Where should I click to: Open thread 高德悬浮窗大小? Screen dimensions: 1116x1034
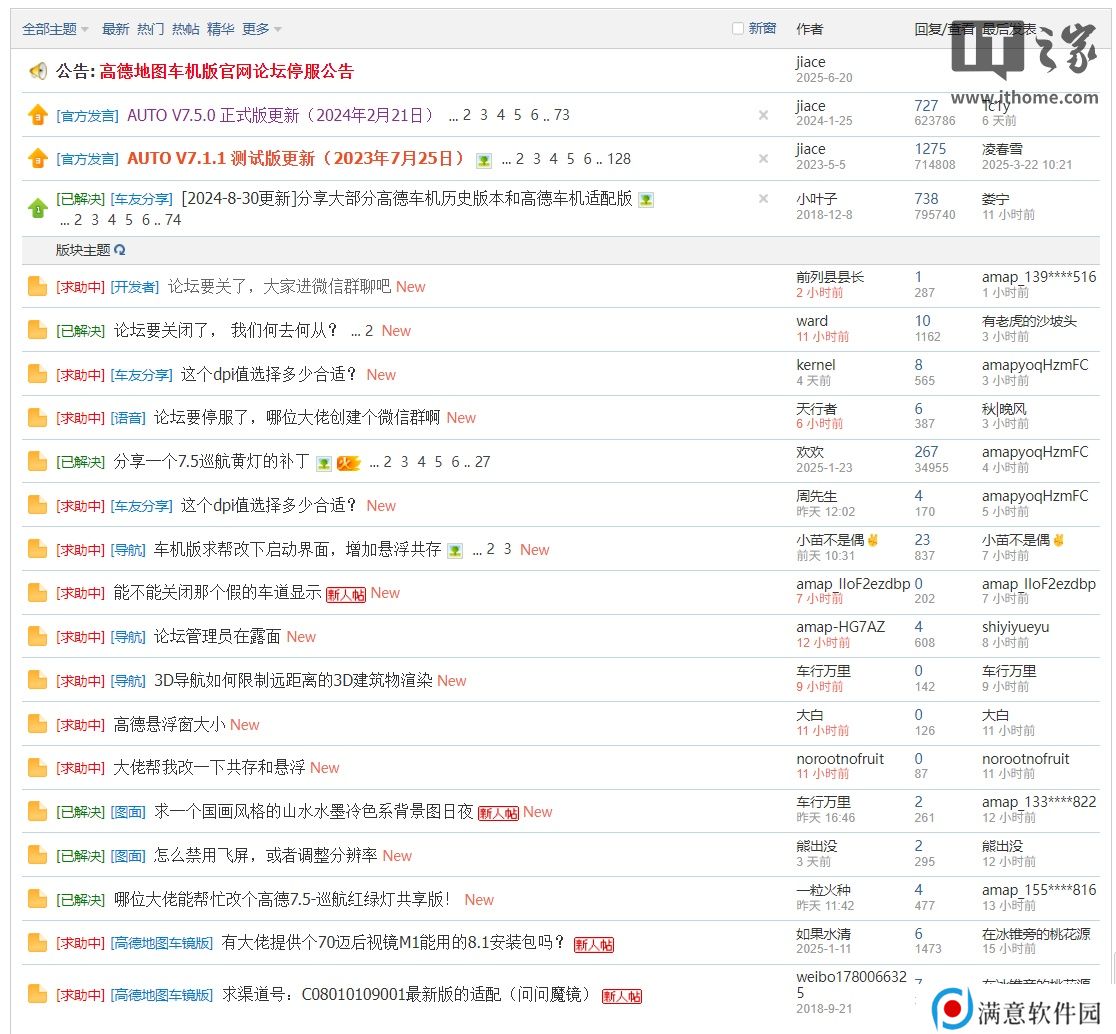coord(169,724)
